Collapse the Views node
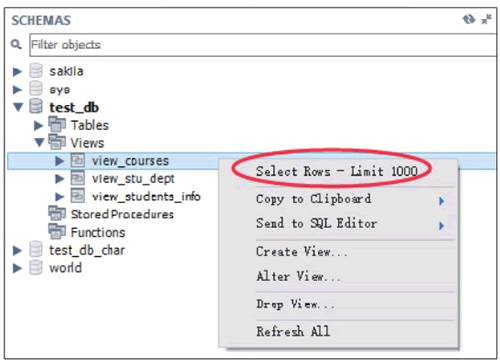This screenshot has height=364, width=500. 39,143
